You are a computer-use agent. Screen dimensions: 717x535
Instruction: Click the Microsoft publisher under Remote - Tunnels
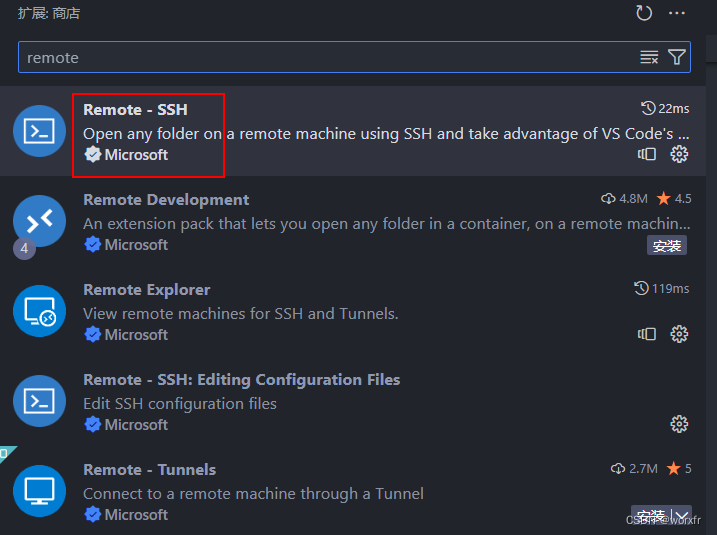coord(136,515)
